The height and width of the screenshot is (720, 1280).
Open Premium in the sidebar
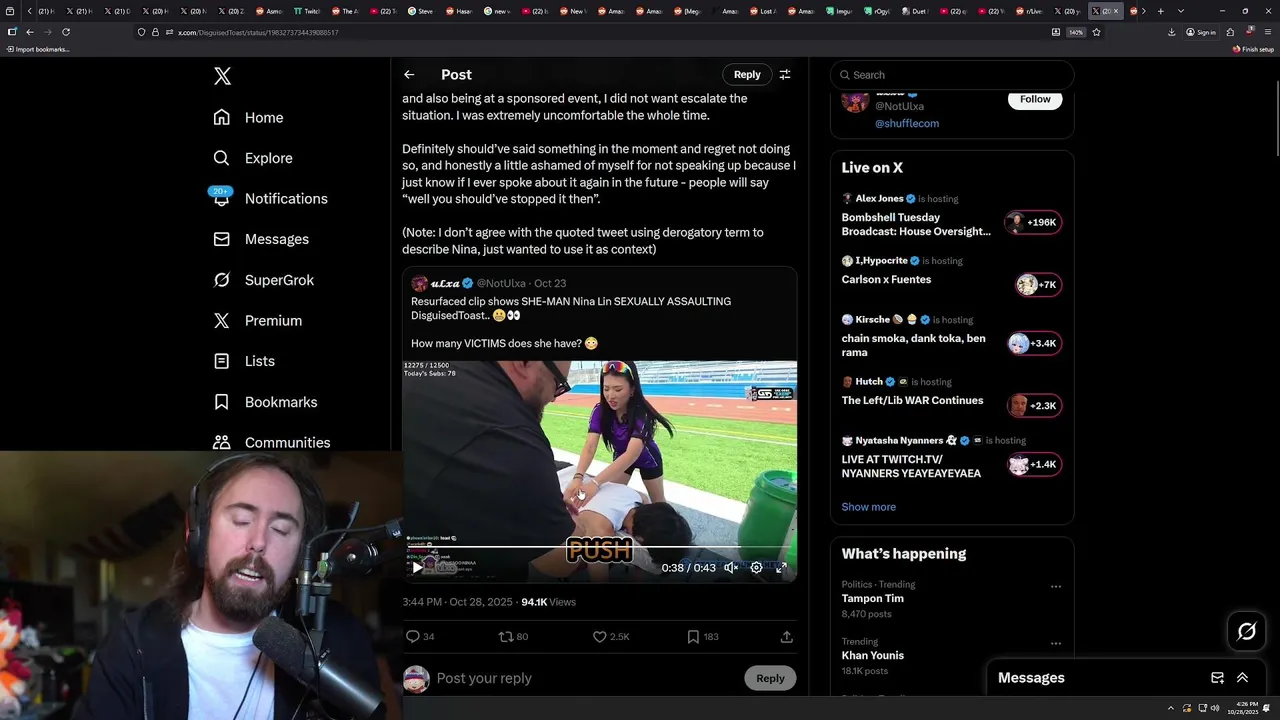[257, 320]
